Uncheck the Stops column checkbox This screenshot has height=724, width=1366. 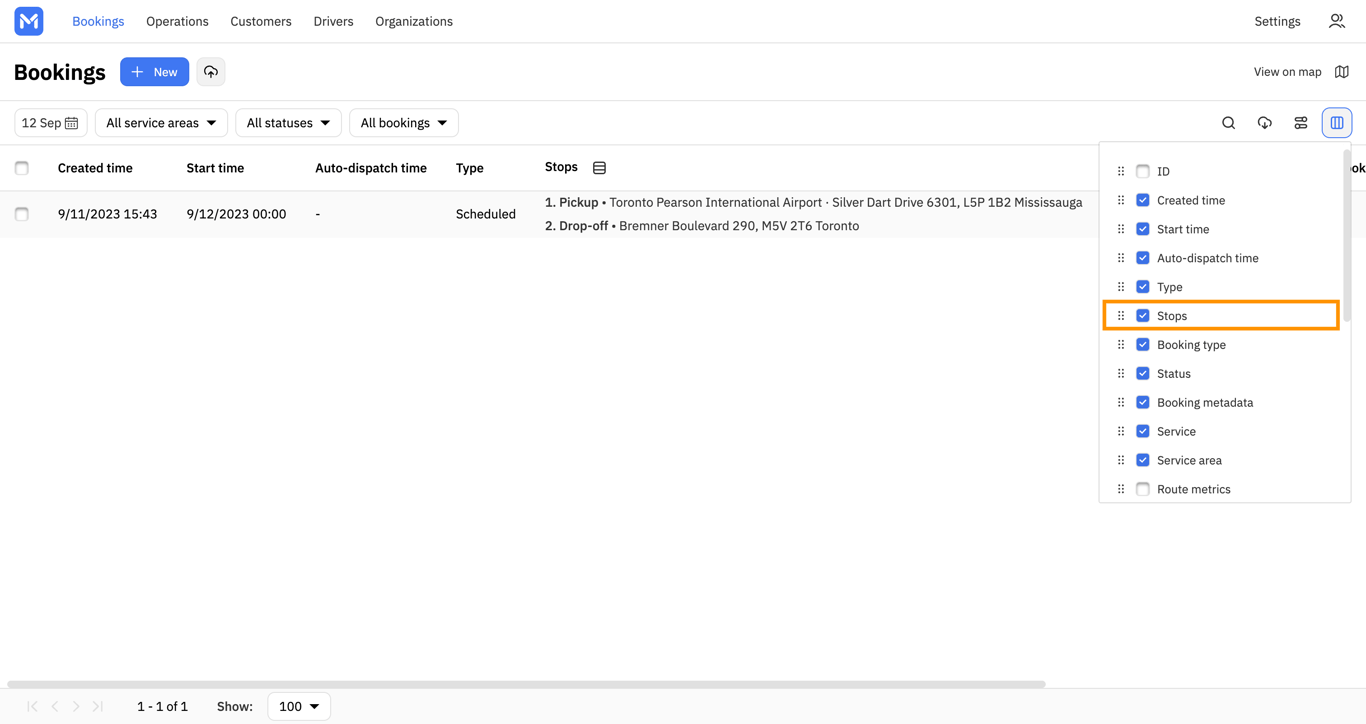(1143, 316)
